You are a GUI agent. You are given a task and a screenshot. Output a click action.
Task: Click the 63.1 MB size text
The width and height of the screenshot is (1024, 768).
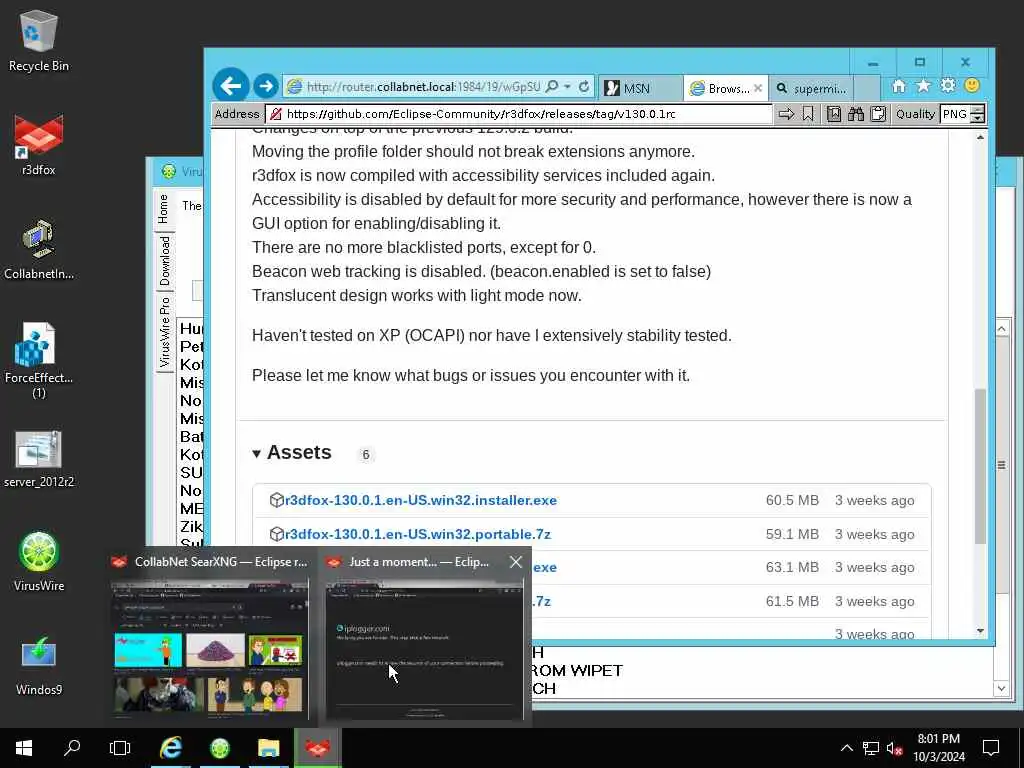(x=792, y=568)
